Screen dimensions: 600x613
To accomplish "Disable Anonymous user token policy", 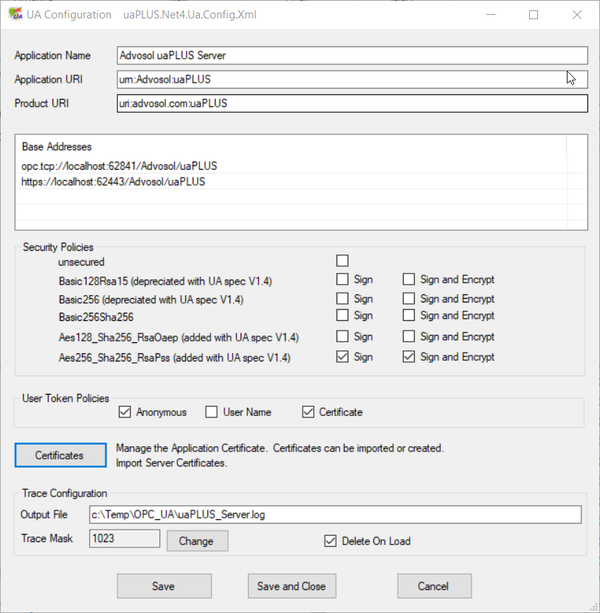I will pyautogui.click(x=125, y=412).
